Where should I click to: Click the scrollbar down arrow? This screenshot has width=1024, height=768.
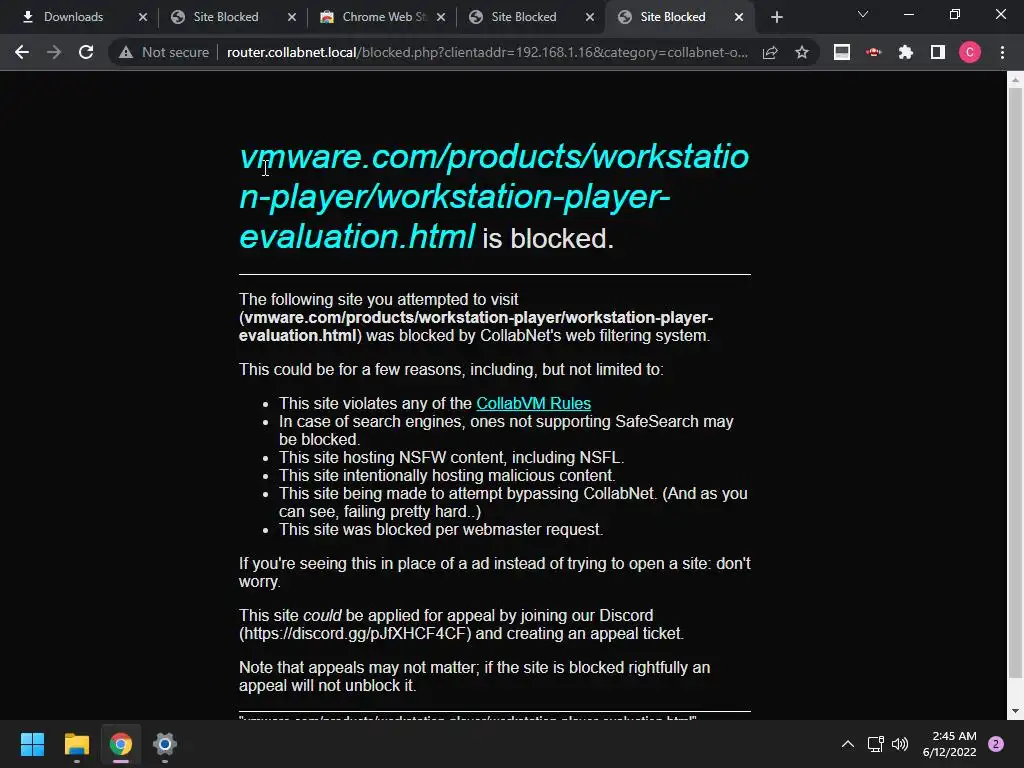coord(1015,711)
